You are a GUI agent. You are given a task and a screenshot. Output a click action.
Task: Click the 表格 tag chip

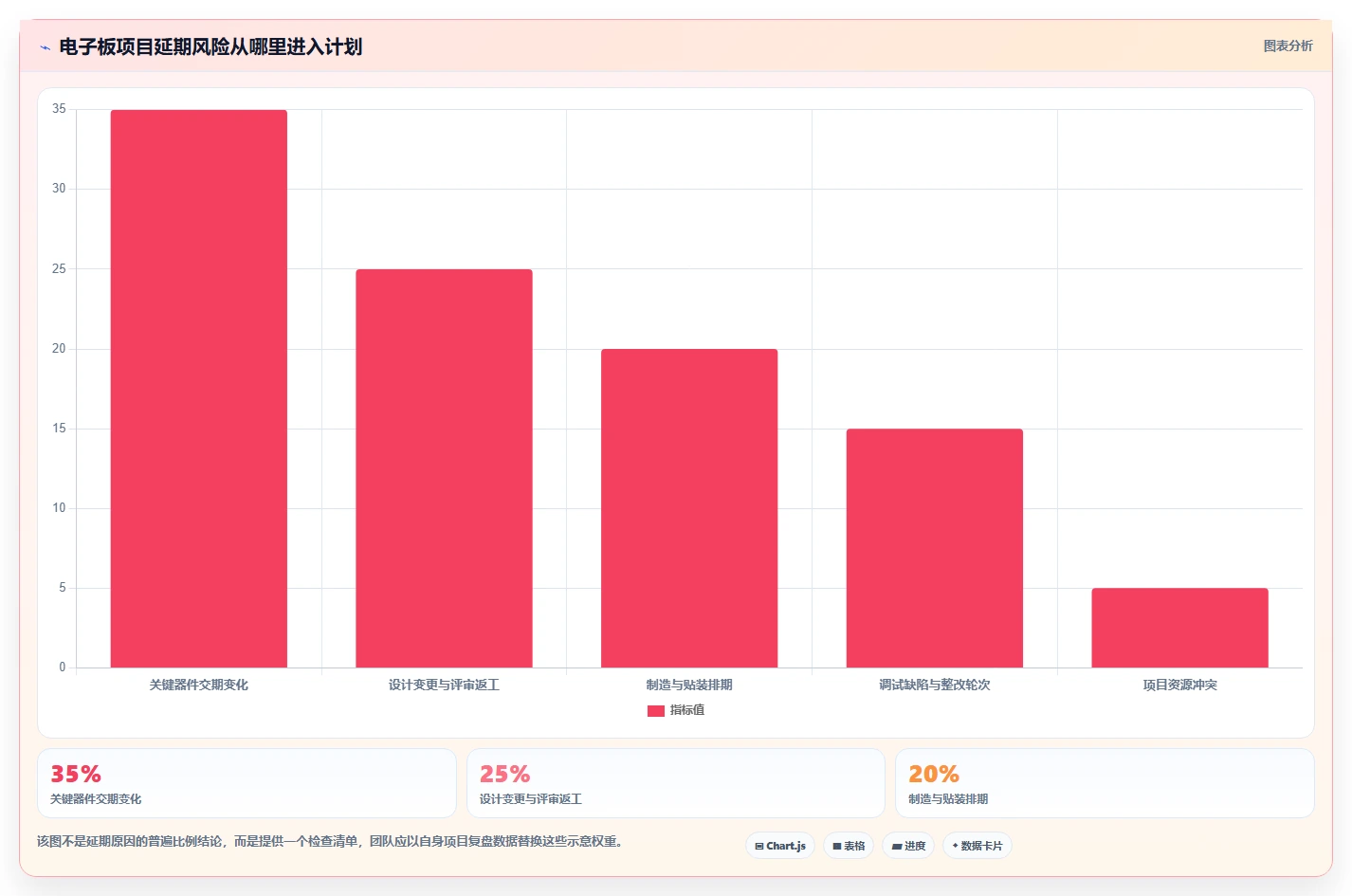(x=849, y=846)
